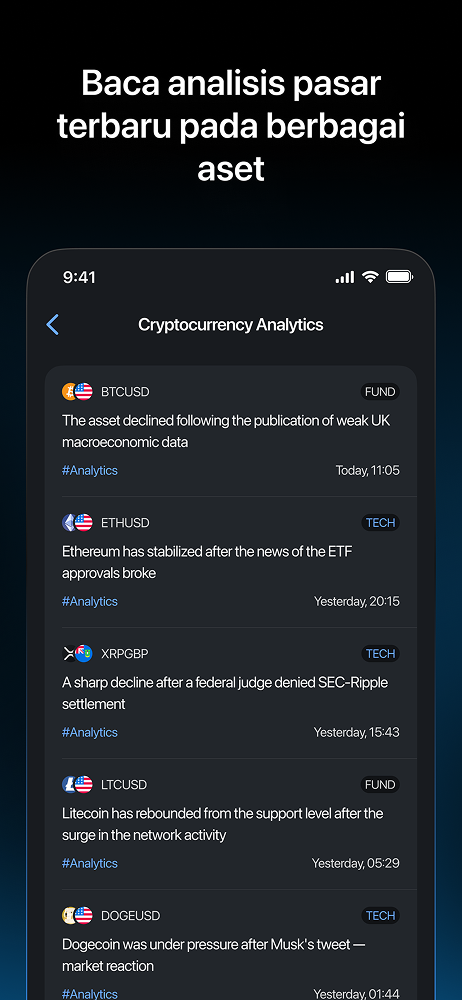Tap the blue back arrow chevron

pos(53,325)
